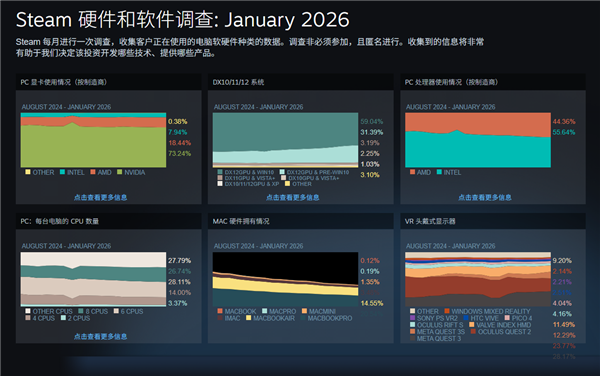Click INTEL swatch in processor chart legend

tap(439, 172)
